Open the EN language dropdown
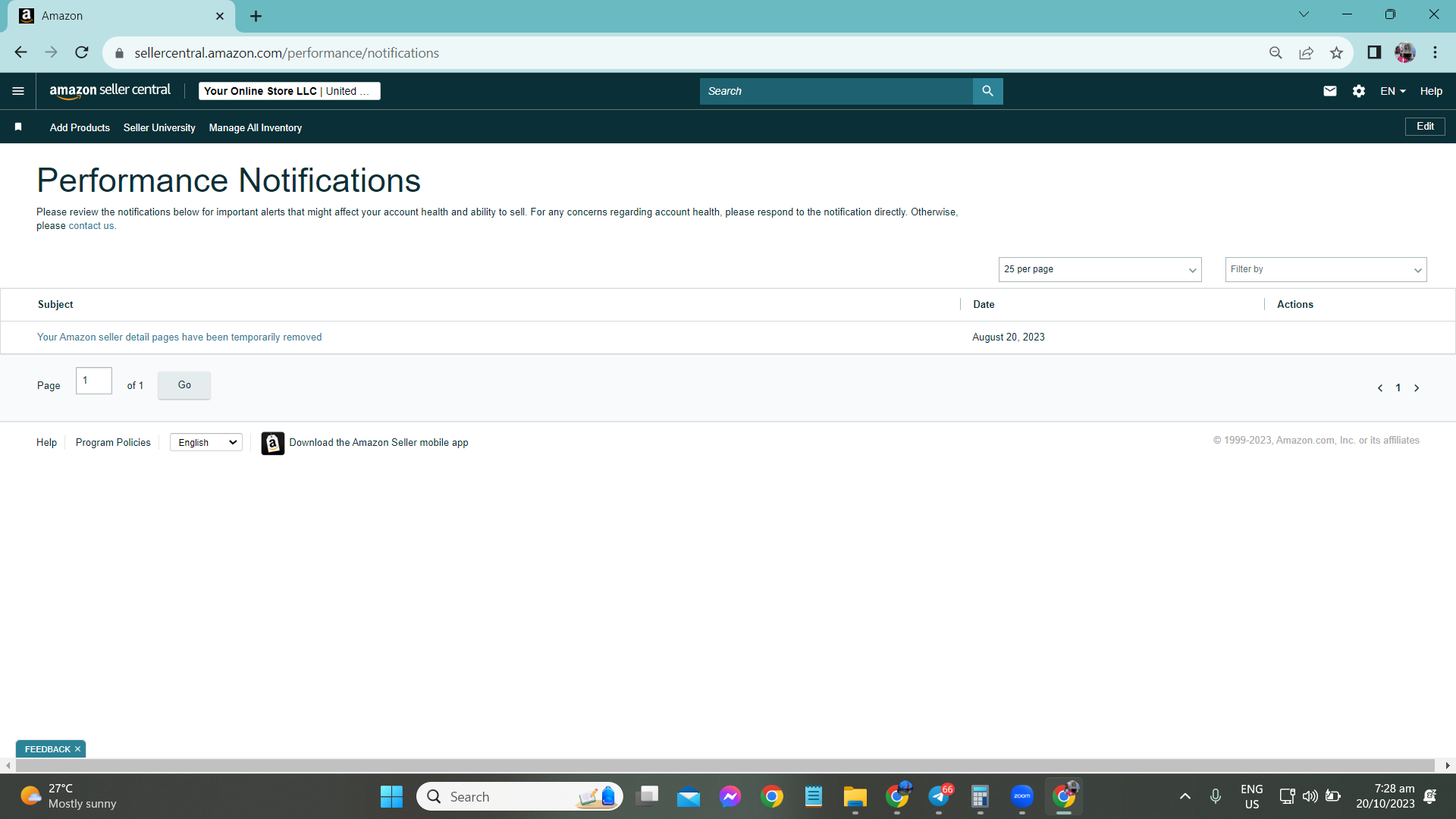Screen dimensions: 1456x819 click(x=1393, y=91)
